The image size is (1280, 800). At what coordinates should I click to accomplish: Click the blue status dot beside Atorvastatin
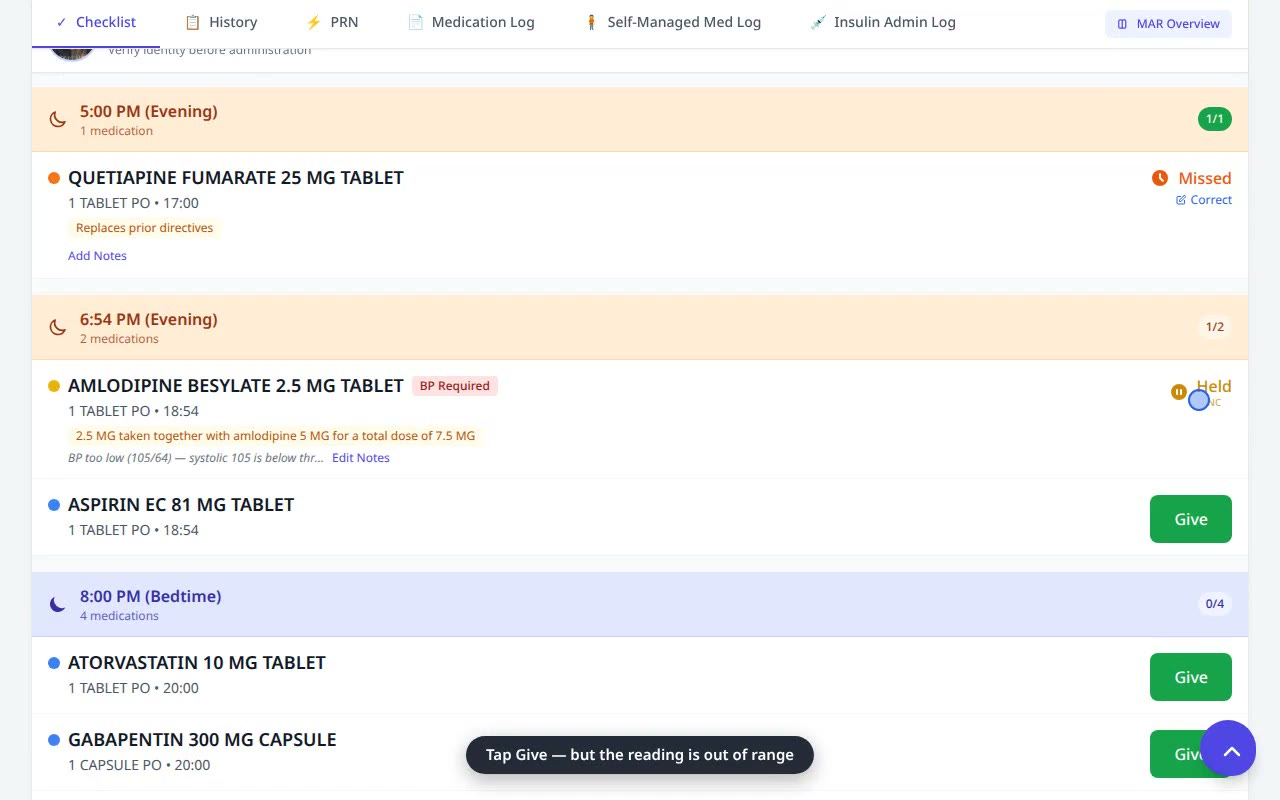point(54,663)
